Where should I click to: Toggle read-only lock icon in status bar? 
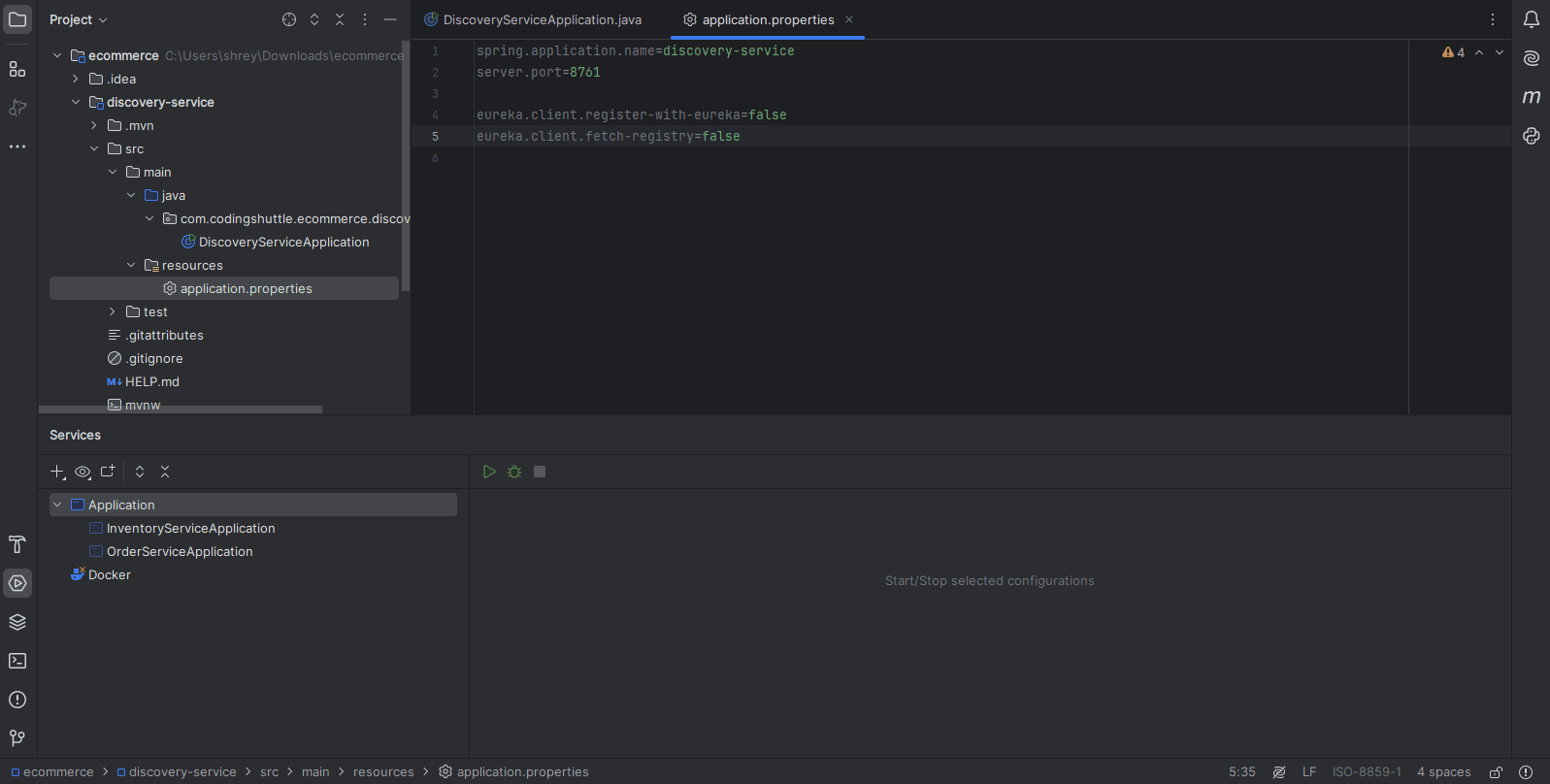coord(1497,772)
